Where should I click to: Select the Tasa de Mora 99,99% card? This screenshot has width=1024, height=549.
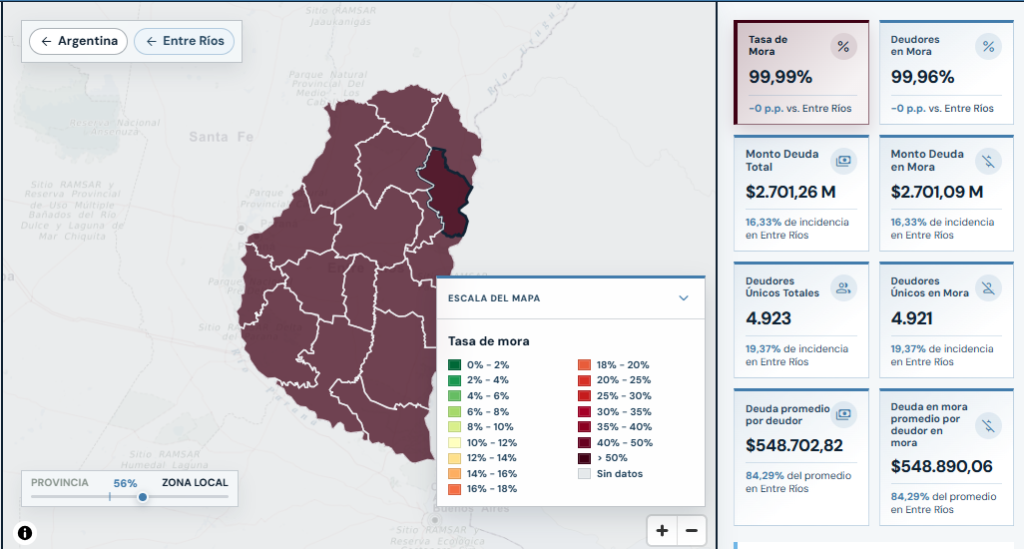pyautogui.click(x=801, y=72)
